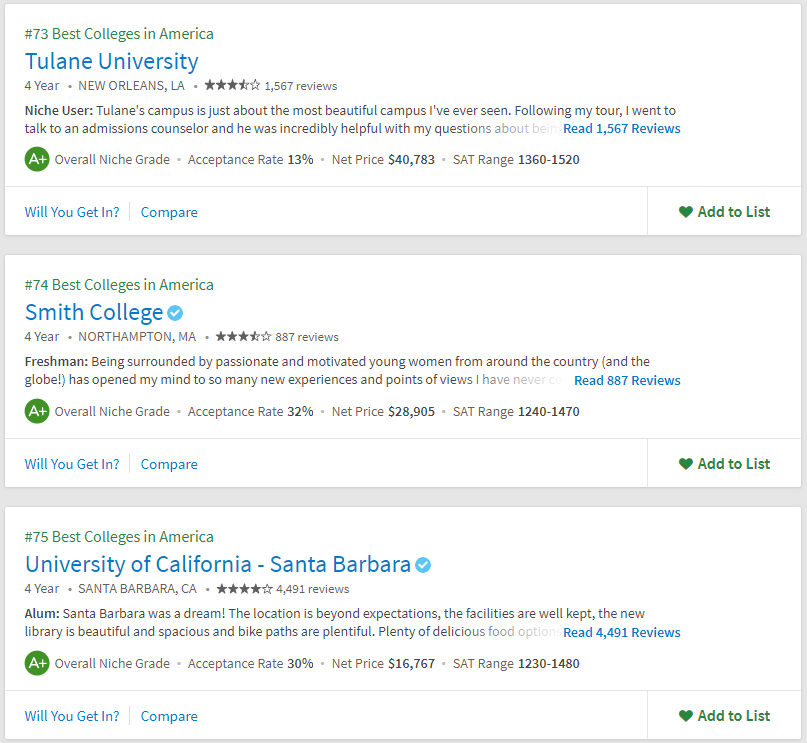
Task: Click the A+ grade badge for Tulane University
Action: click(x=37, y=160)
